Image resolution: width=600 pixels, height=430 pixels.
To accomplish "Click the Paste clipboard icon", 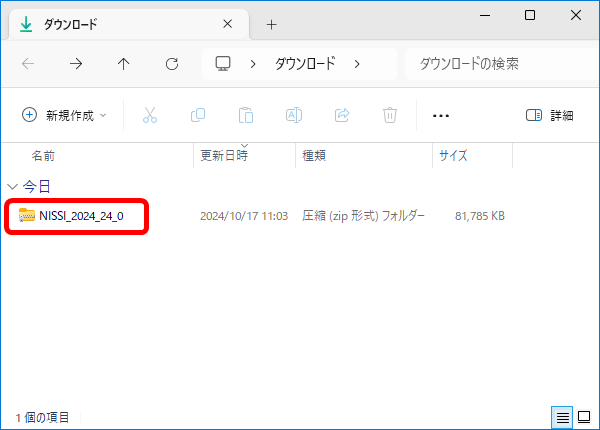I will click(246, 115).
